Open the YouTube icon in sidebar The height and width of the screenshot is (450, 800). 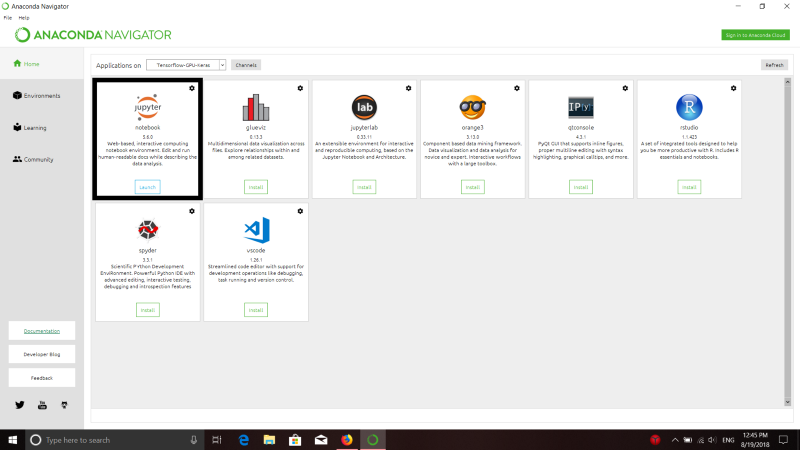(42, 405)
